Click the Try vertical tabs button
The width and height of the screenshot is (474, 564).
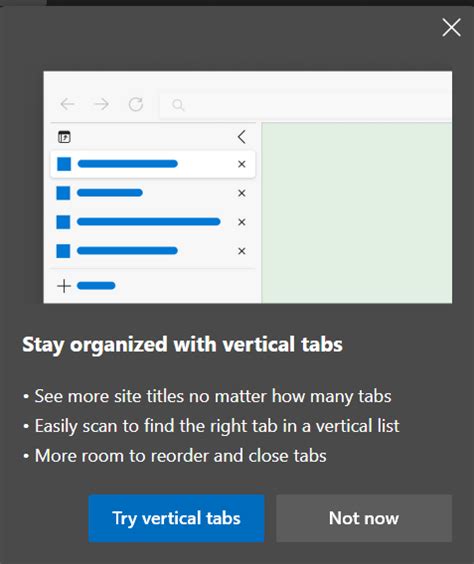pos(176,518)
